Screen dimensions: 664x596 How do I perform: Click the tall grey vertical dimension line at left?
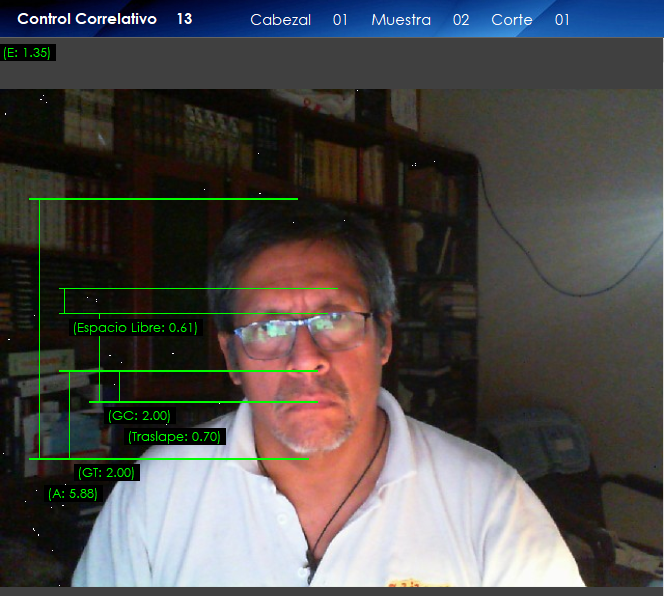(x=39, y=328)
